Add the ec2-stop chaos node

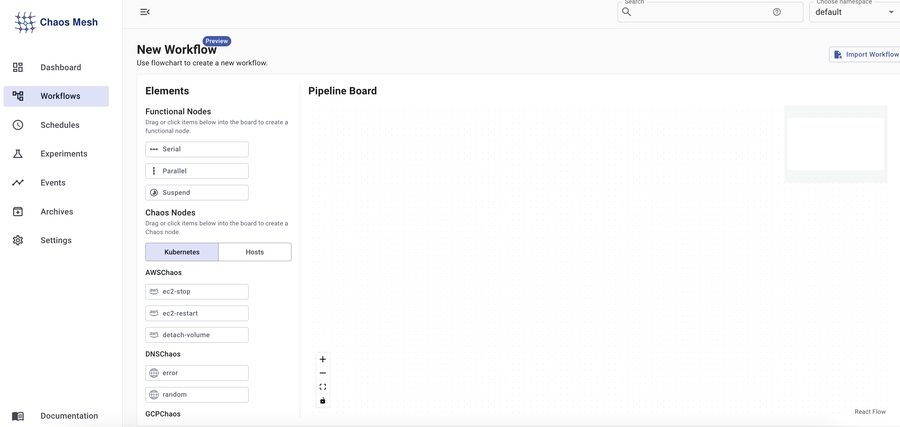pyautogui.click(x=197, y=292)
